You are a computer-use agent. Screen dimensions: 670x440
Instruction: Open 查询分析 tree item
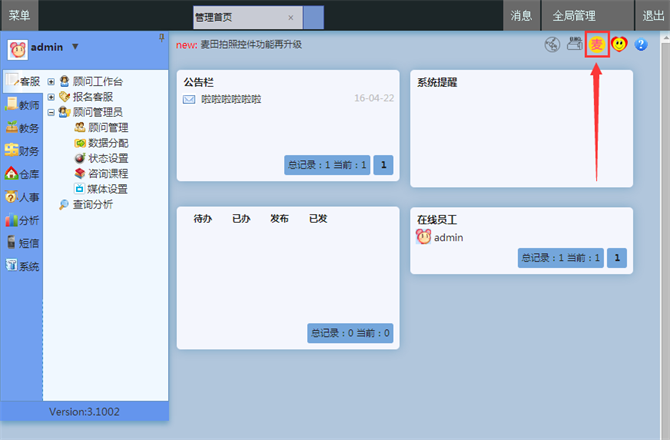click(x=93, y=205)
